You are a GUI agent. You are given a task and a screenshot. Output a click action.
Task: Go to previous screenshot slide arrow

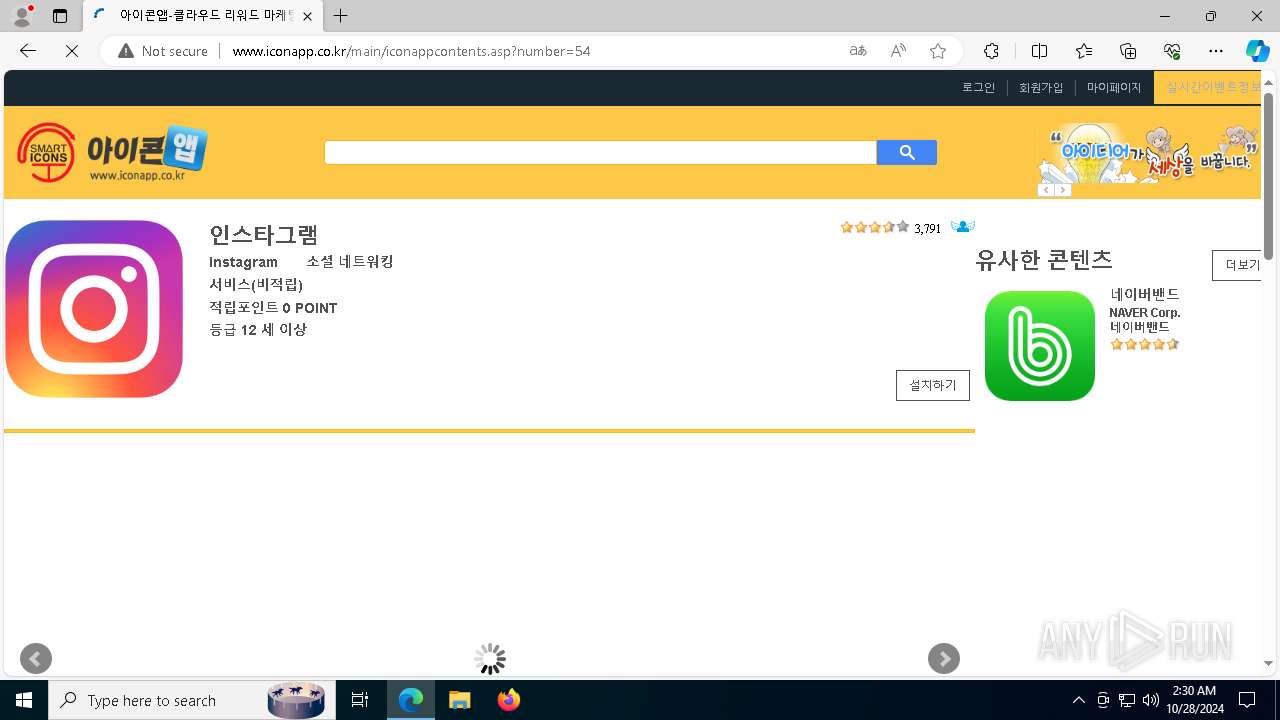tap(36, 659)
